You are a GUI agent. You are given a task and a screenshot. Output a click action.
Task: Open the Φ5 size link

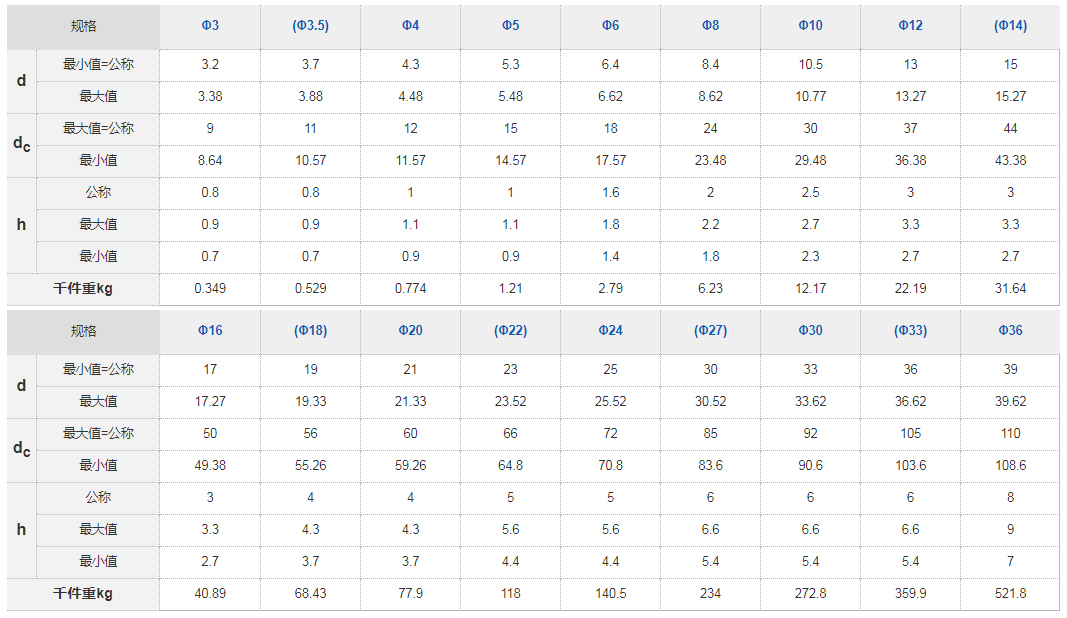pos(510,25)
